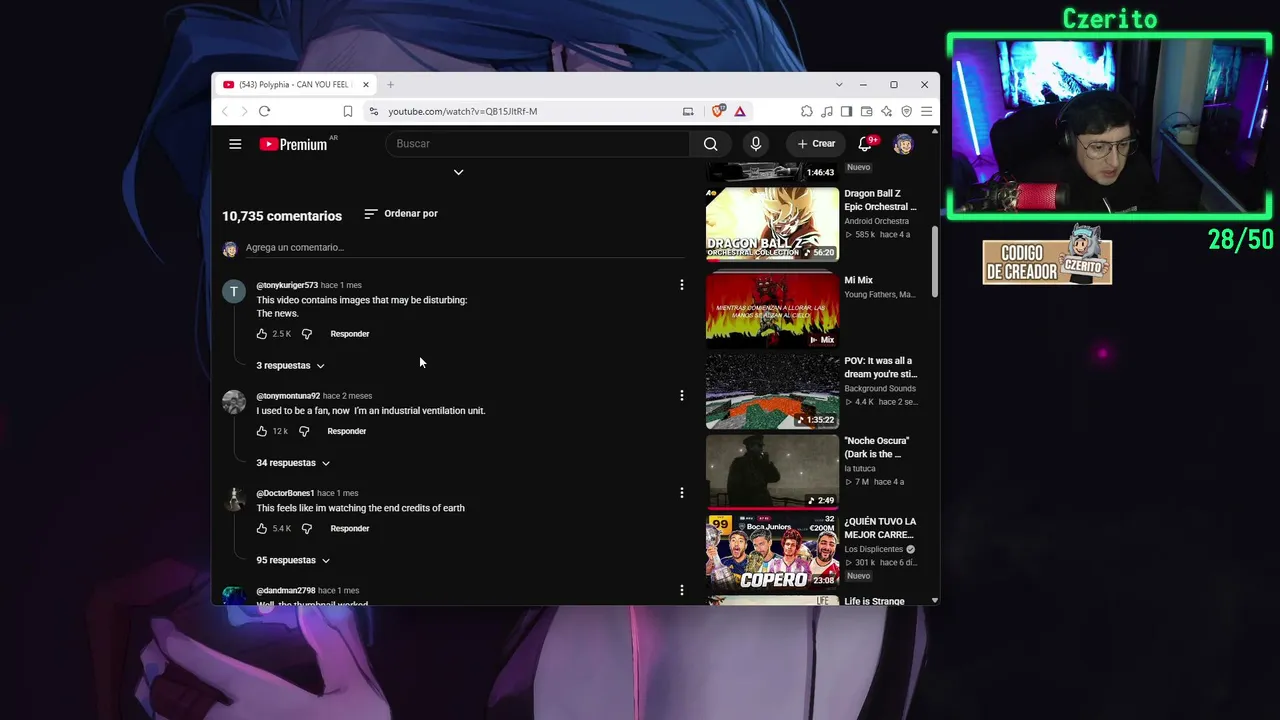Reply to DoctorBones1 with Responder
The image size is (1280, 720).
pyautogui.click(x=350, y=528)
